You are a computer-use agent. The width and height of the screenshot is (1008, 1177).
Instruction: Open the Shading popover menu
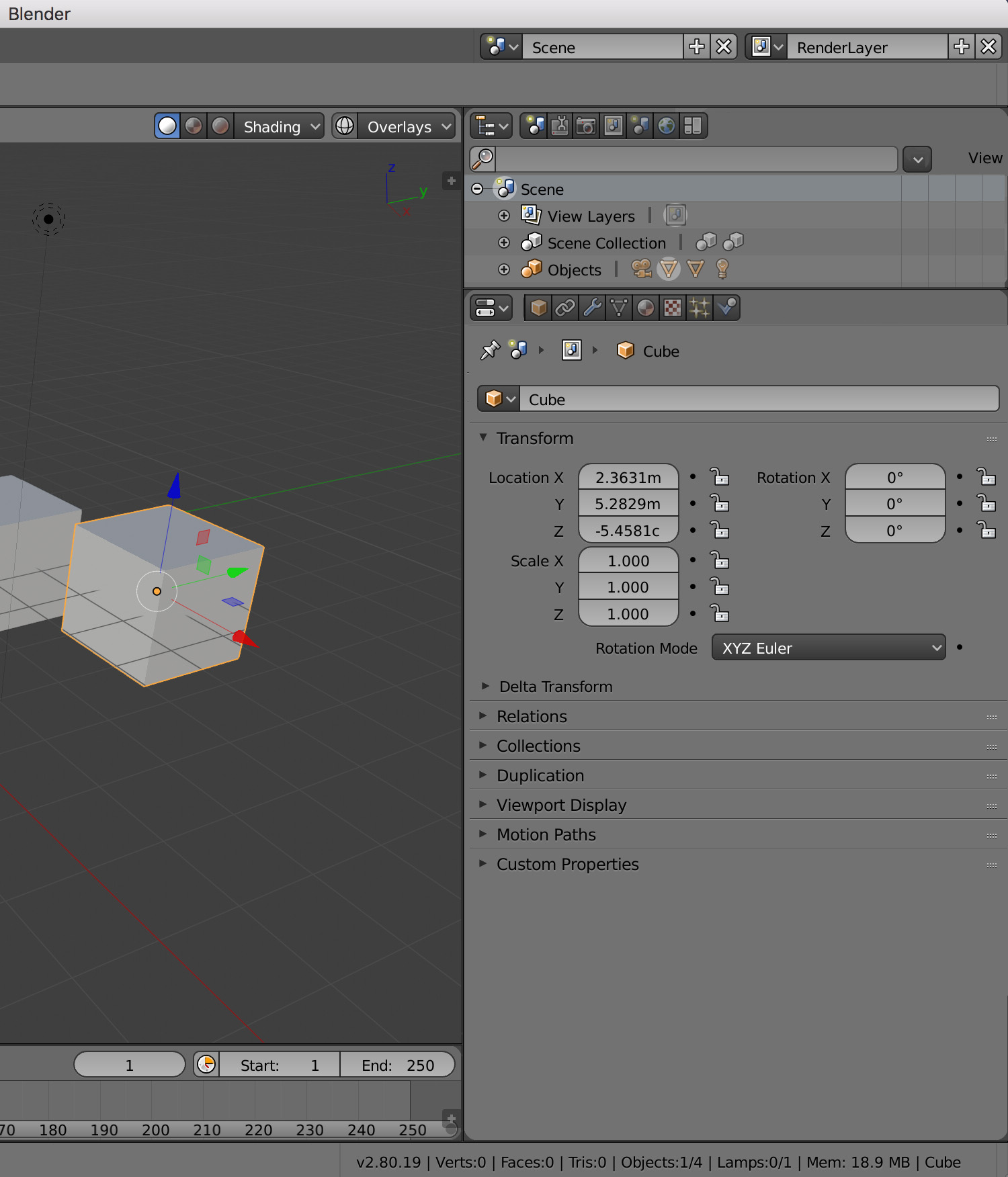point(280,126)
